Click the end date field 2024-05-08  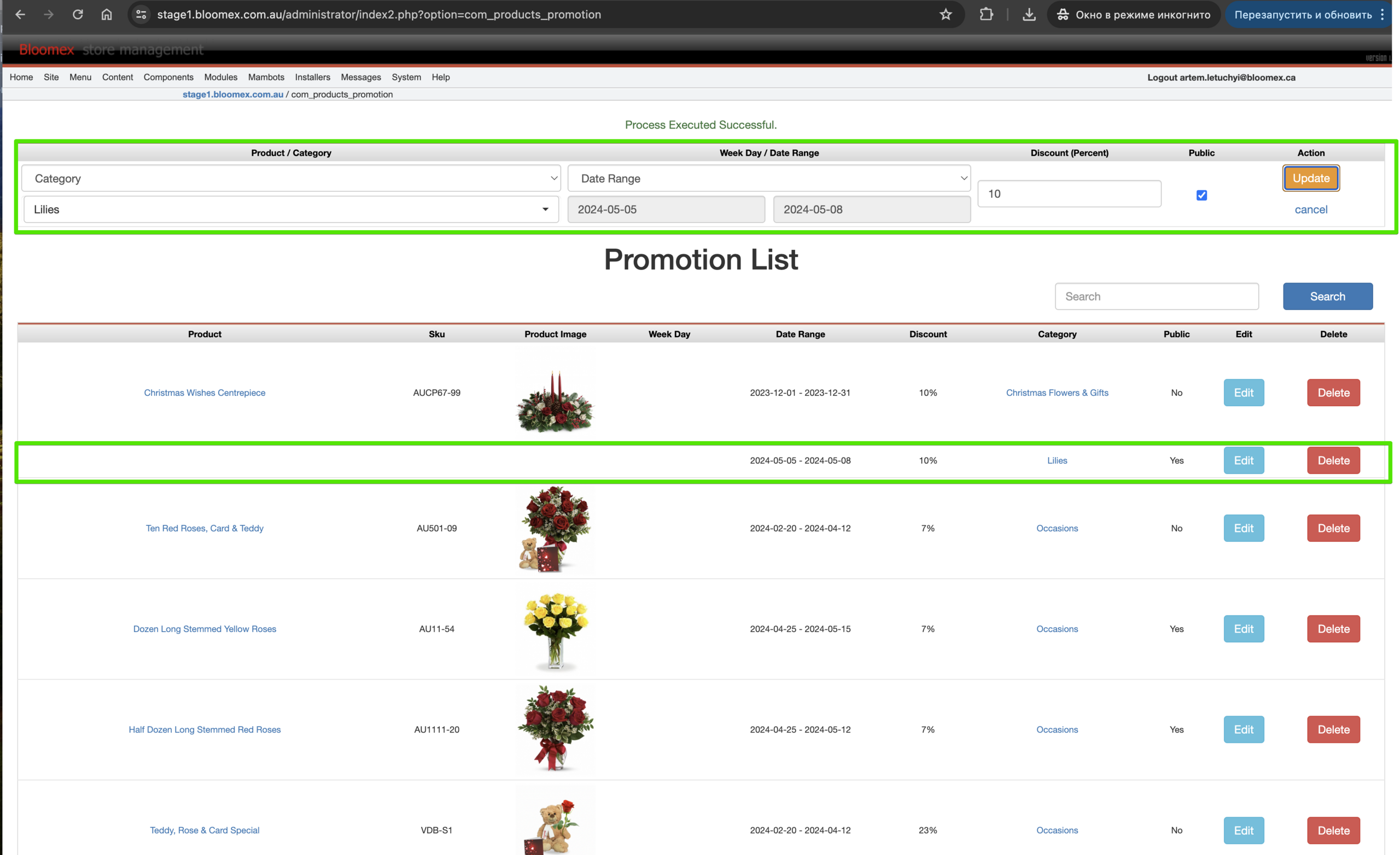[x=872, y=209]
